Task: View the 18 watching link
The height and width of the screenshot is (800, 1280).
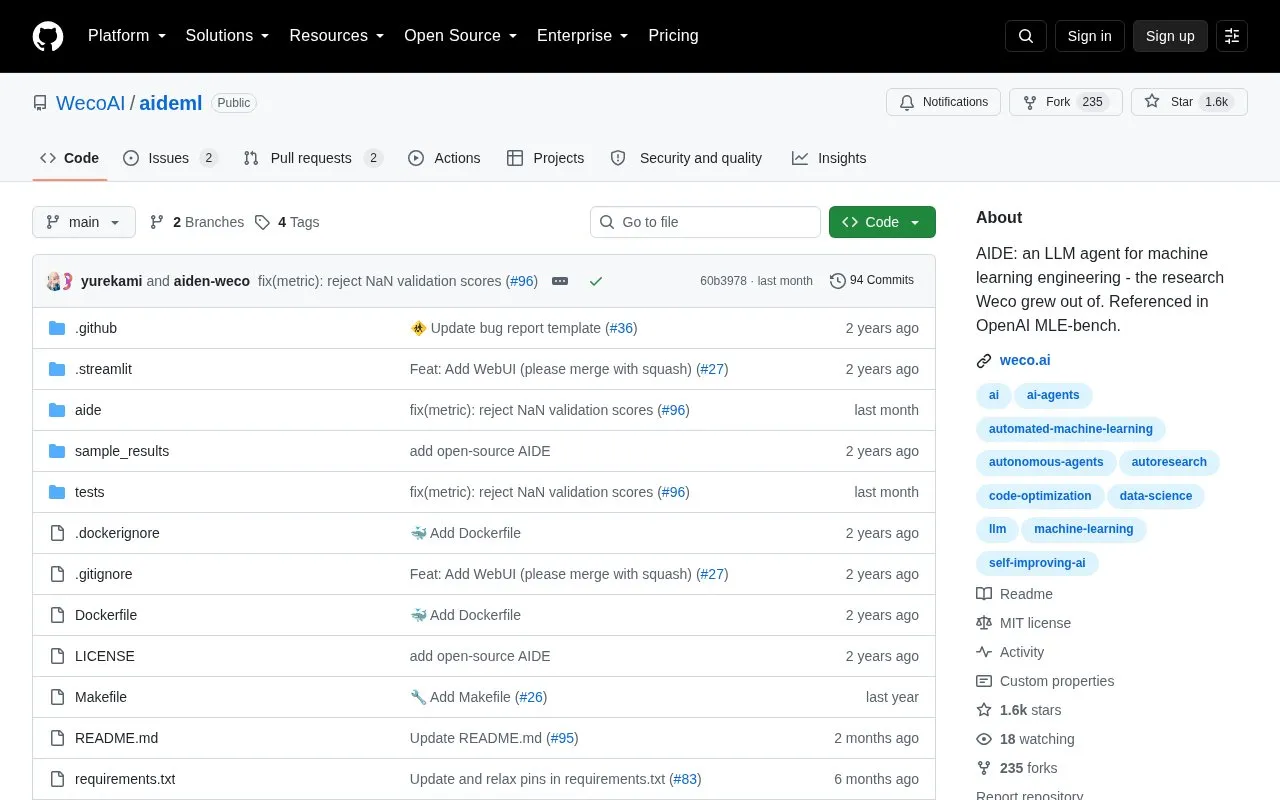Action: pyautogui.click(x=1025, y=739)
